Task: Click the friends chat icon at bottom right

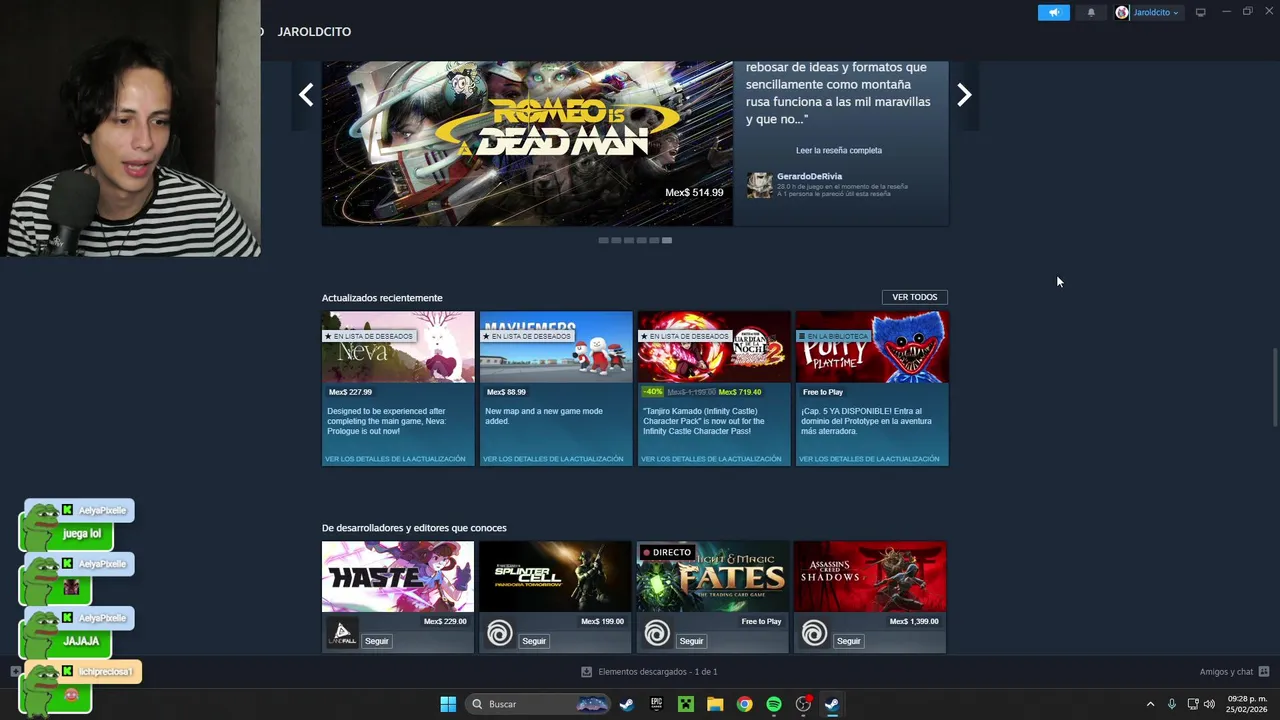Action: coord(1264,672)
